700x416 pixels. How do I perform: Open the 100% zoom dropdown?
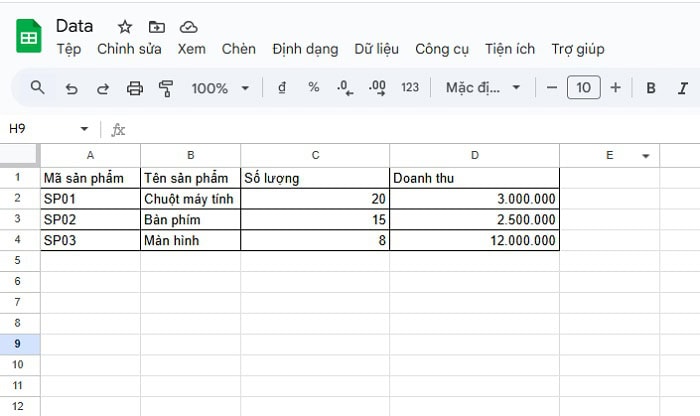(x=220, y=88)
